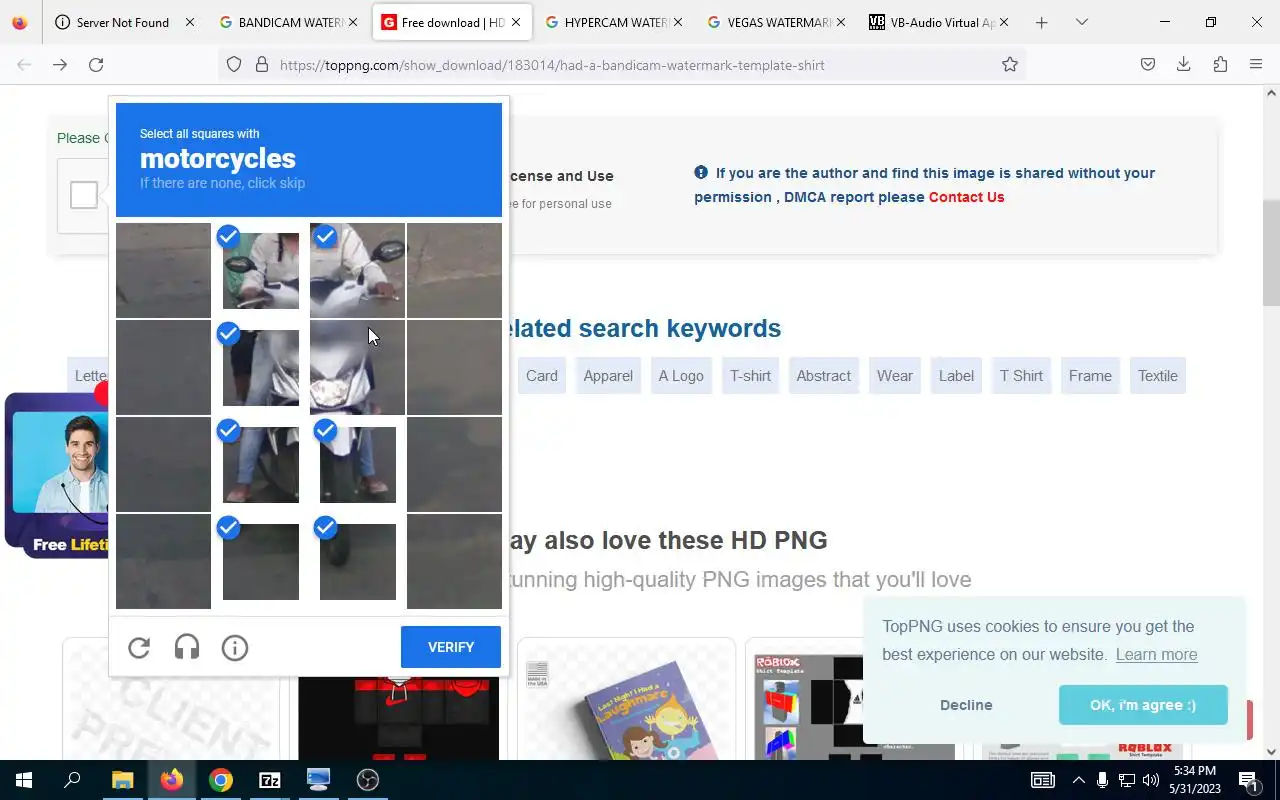
Task: Switch to Server Not Found tab
Action: click(x=125, y=22)
